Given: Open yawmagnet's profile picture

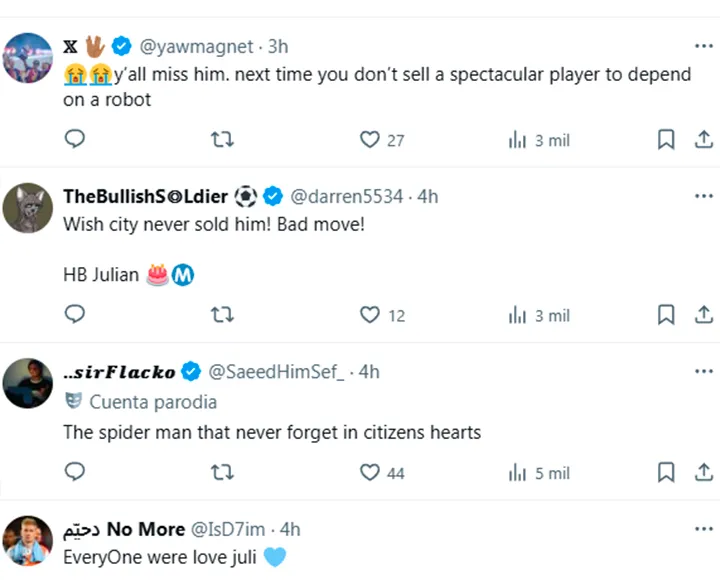Looking at the screenshot, I should [28, 58].
